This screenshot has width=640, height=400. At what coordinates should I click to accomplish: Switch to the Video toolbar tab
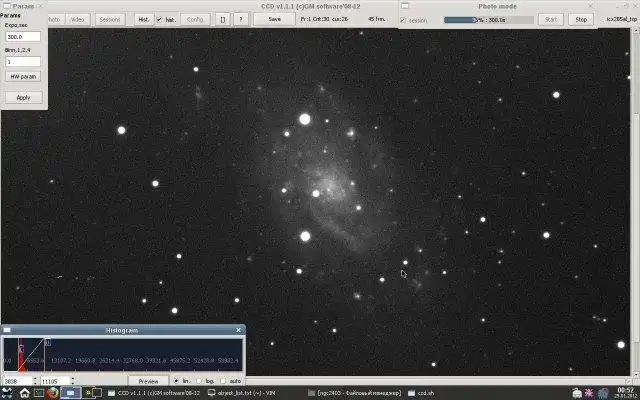tap(77, 19)
